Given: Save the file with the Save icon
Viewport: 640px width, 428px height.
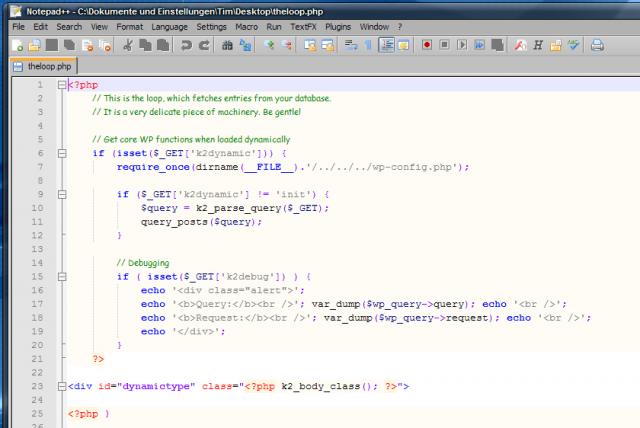Looking at the screenshot, I should coord(52,45).
